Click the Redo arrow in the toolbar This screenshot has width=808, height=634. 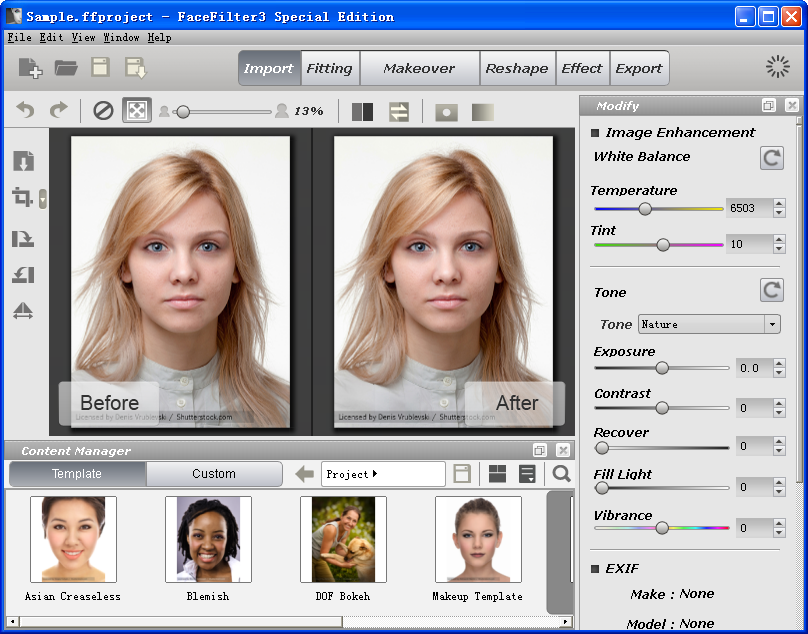(58, 111)
